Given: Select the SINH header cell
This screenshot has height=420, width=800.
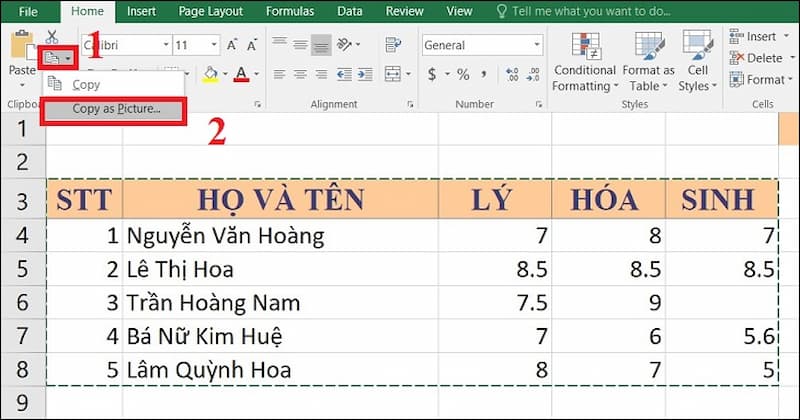Looking at the screenshot, I should point(721,199).
